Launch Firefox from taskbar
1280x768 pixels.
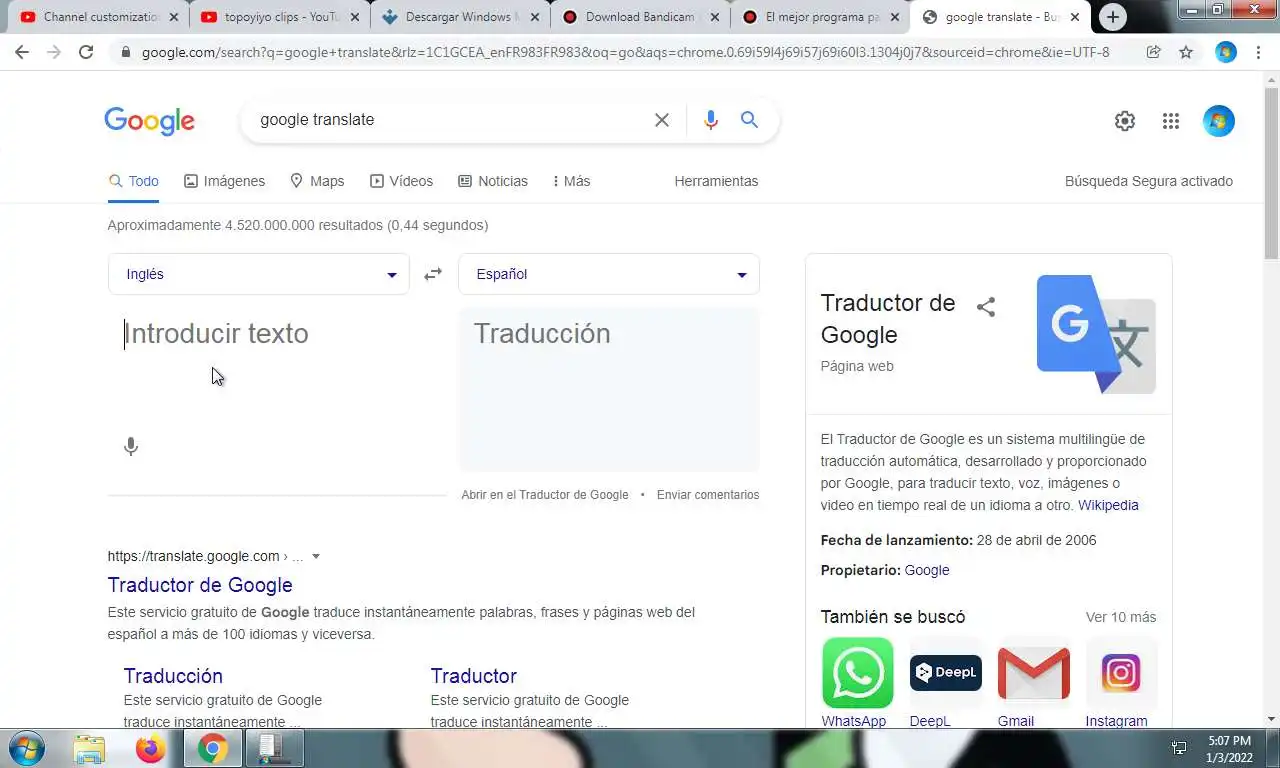click(151, 749)
